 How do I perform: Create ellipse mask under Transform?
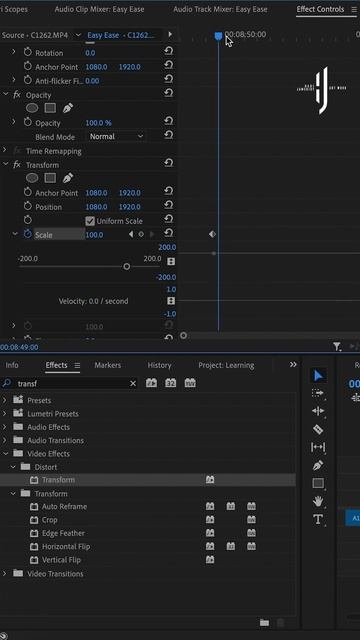32,178
